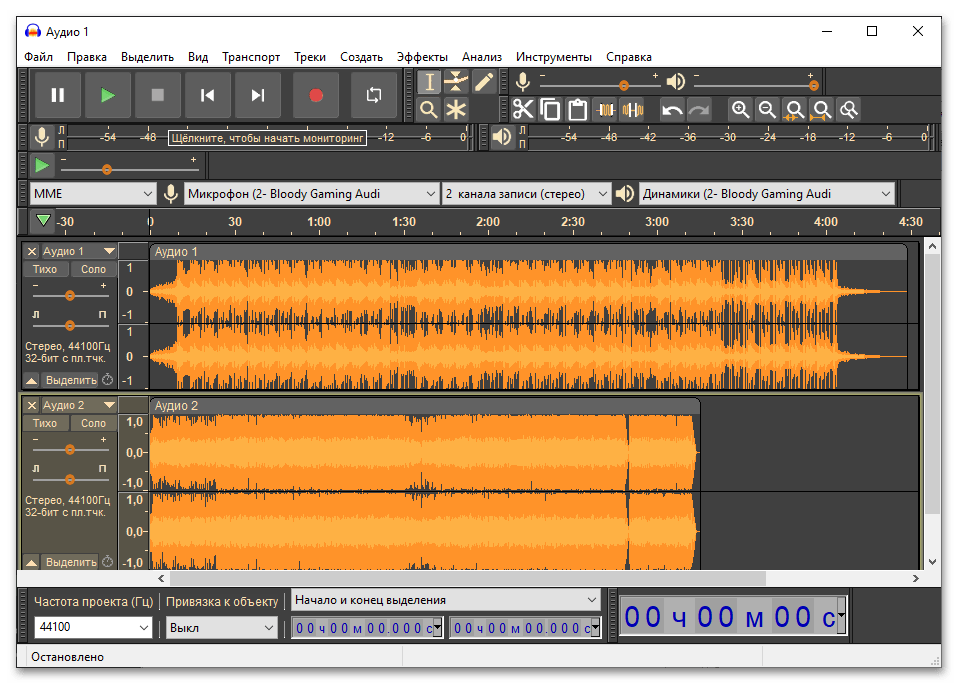This screenshot has width=958, height=684.
Task: Click the Cut scissors icon
Action: (523, 109)
